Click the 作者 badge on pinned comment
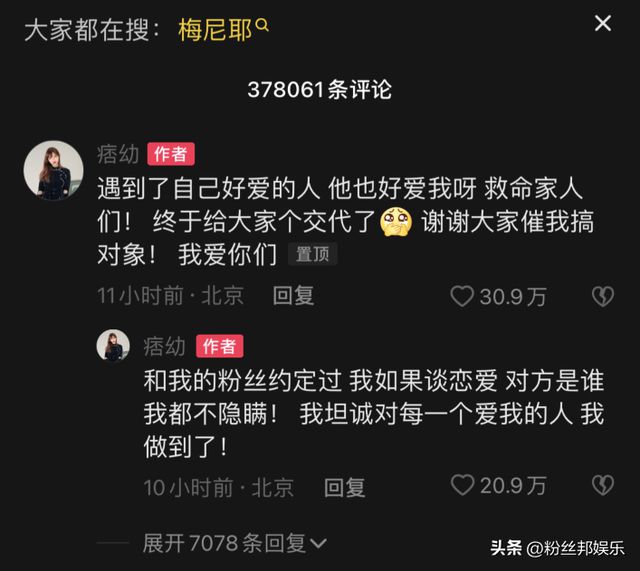640x571 pixels. [171, 154]
